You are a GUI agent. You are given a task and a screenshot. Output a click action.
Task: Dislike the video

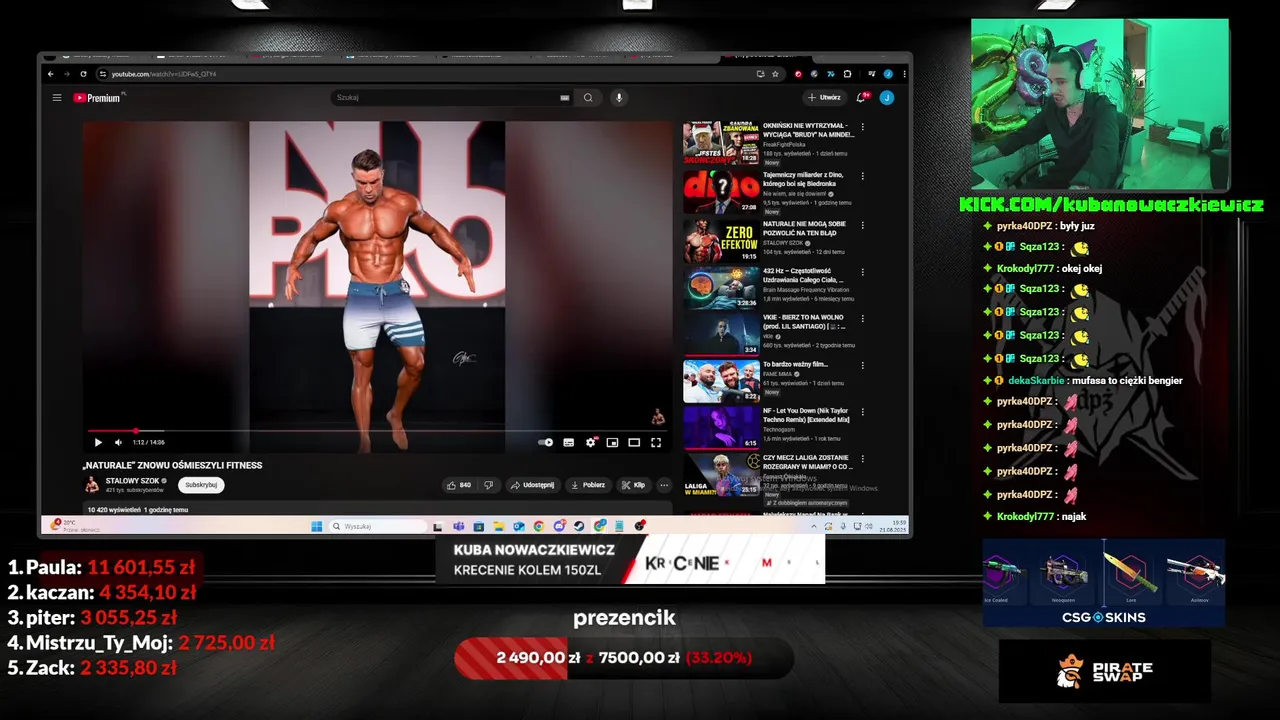[488, 485]
